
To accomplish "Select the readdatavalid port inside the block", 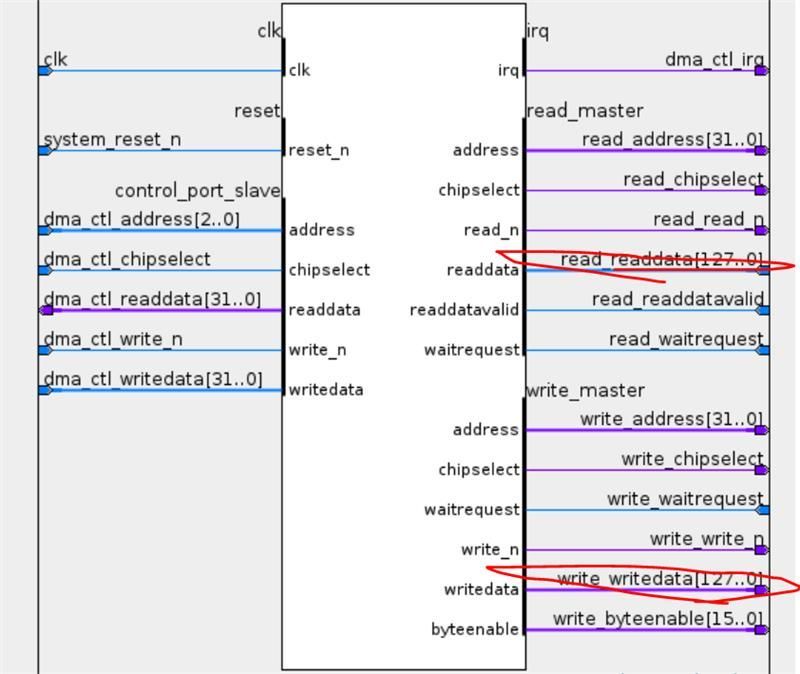I will 464,310.
